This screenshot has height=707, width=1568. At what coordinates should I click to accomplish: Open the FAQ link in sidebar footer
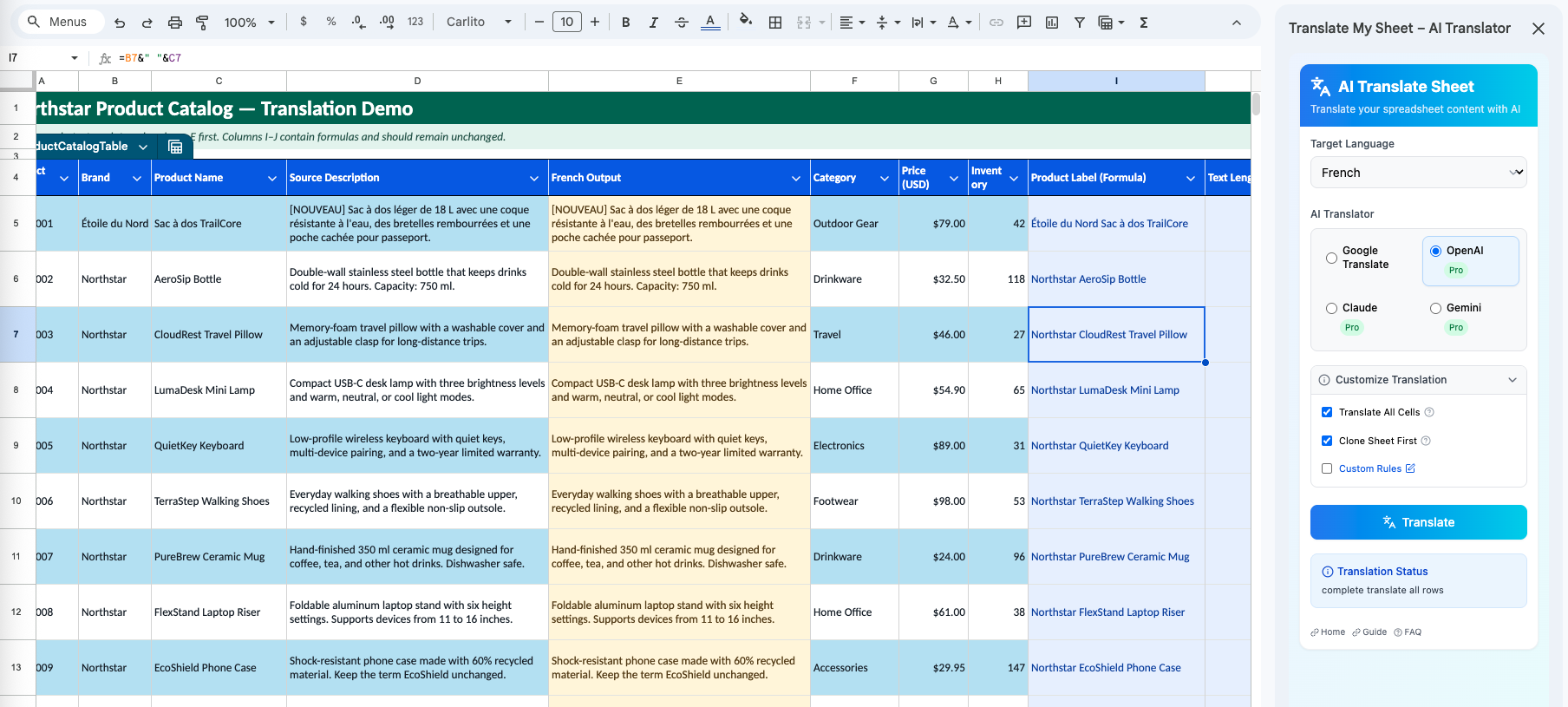click(1408, 632)
